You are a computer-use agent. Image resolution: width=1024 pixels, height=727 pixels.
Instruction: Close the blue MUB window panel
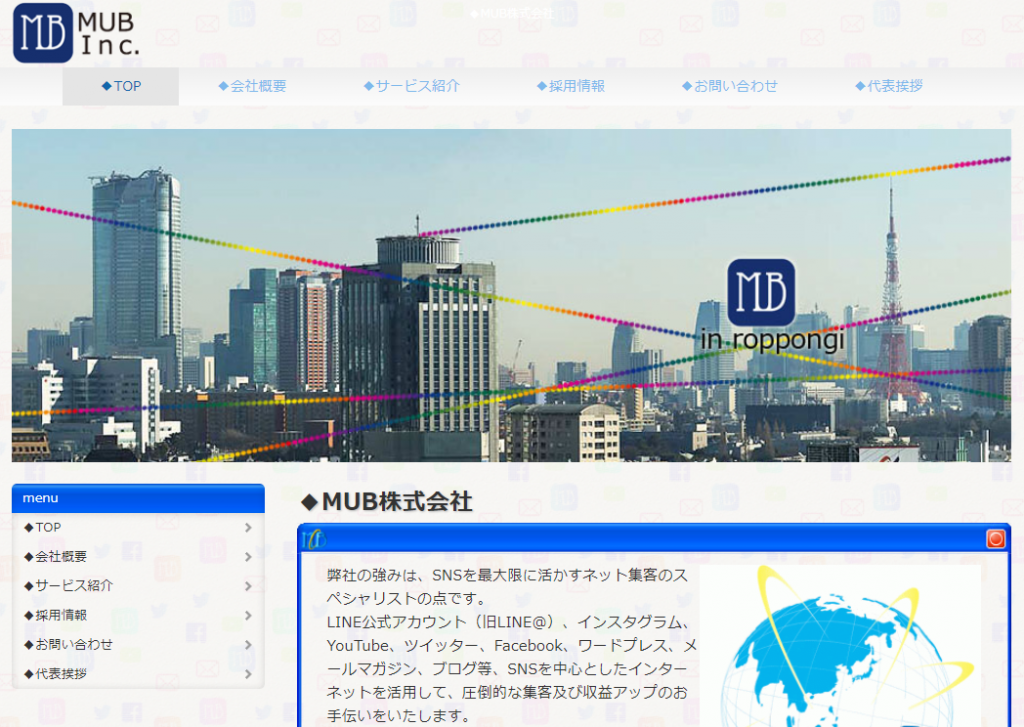click(995, 539)
